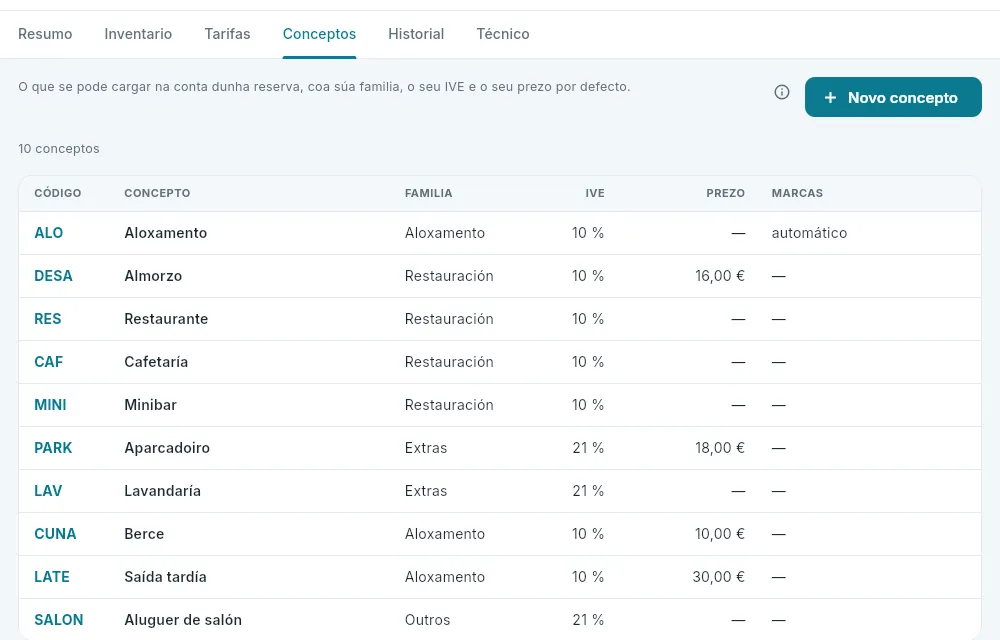1000x640 pixels.
Task: Click the 10,00 € price for Berce
Action: click(x=719, y=534)
